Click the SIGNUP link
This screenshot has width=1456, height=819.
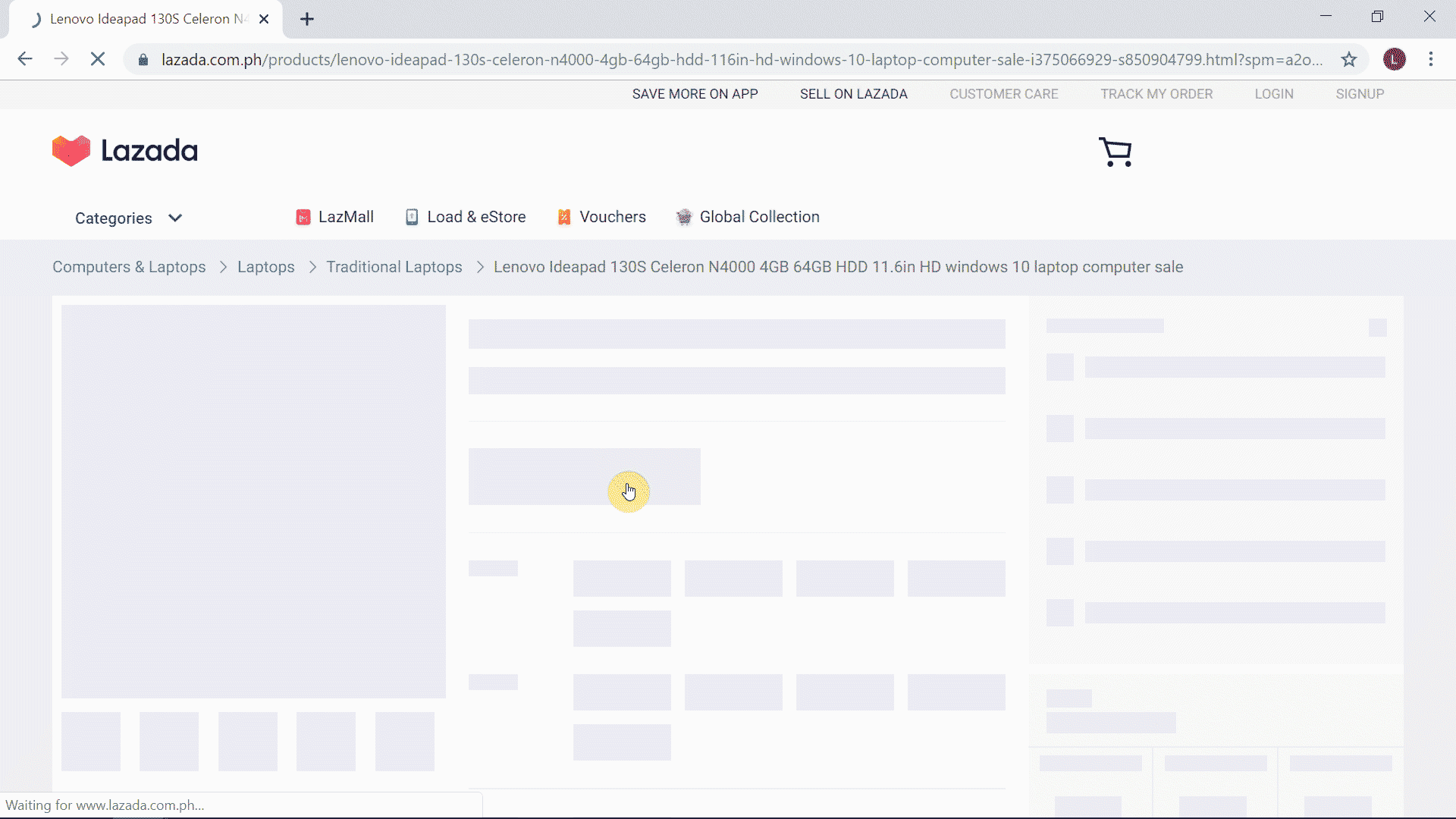click(x=1359, y=94)
